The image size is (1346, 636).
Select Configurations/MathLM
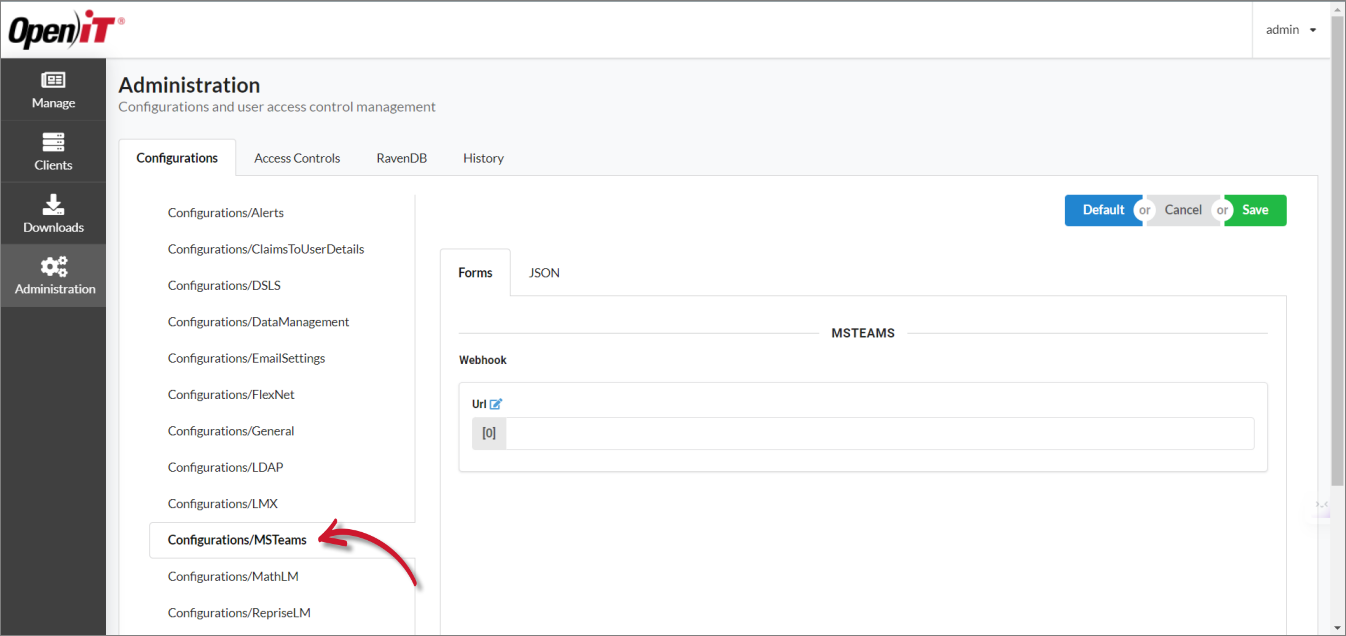pyautogui.click(x=233, y=576)
